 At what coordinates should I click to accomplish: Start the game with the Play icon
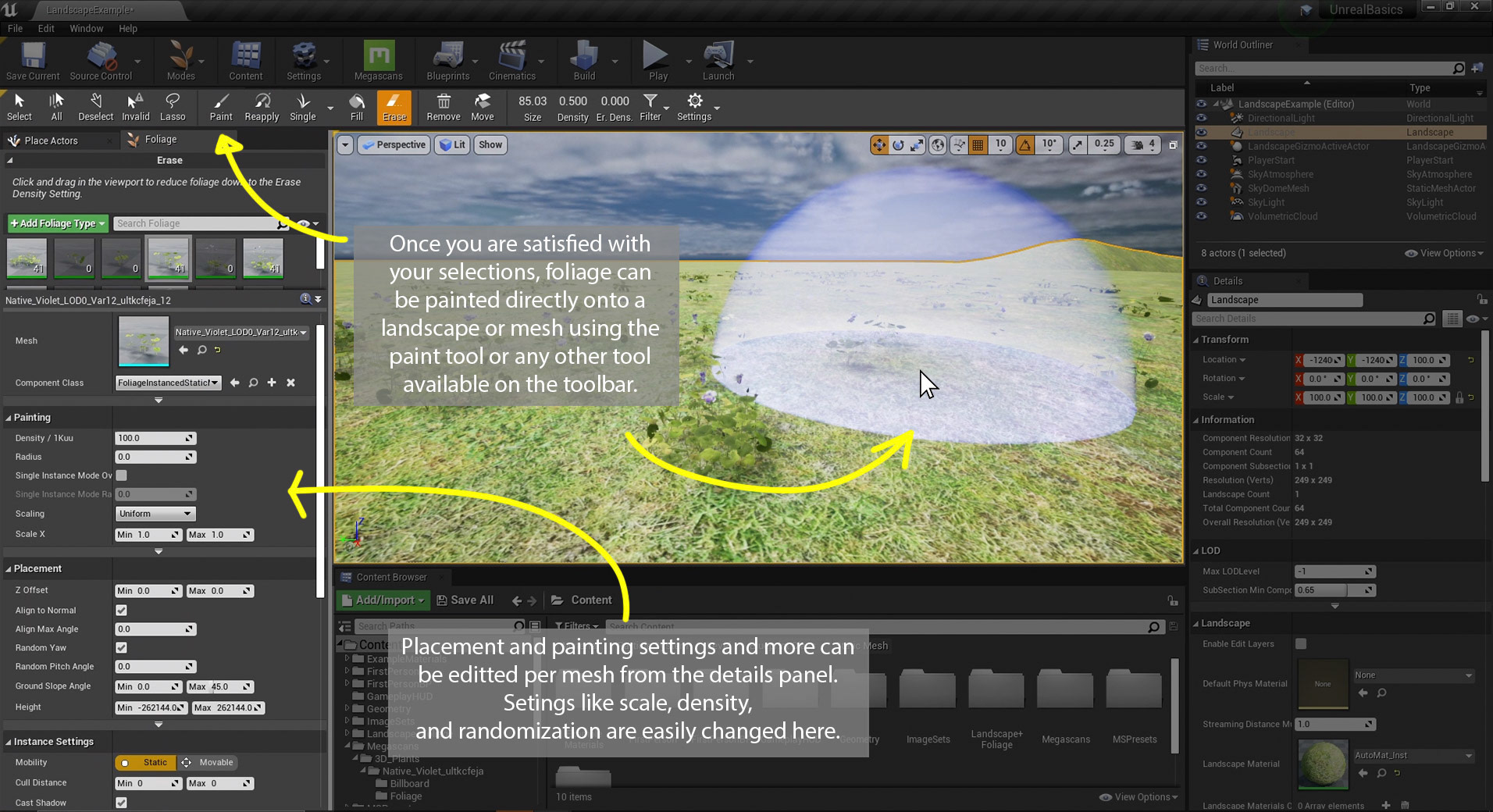coord(657,61)
